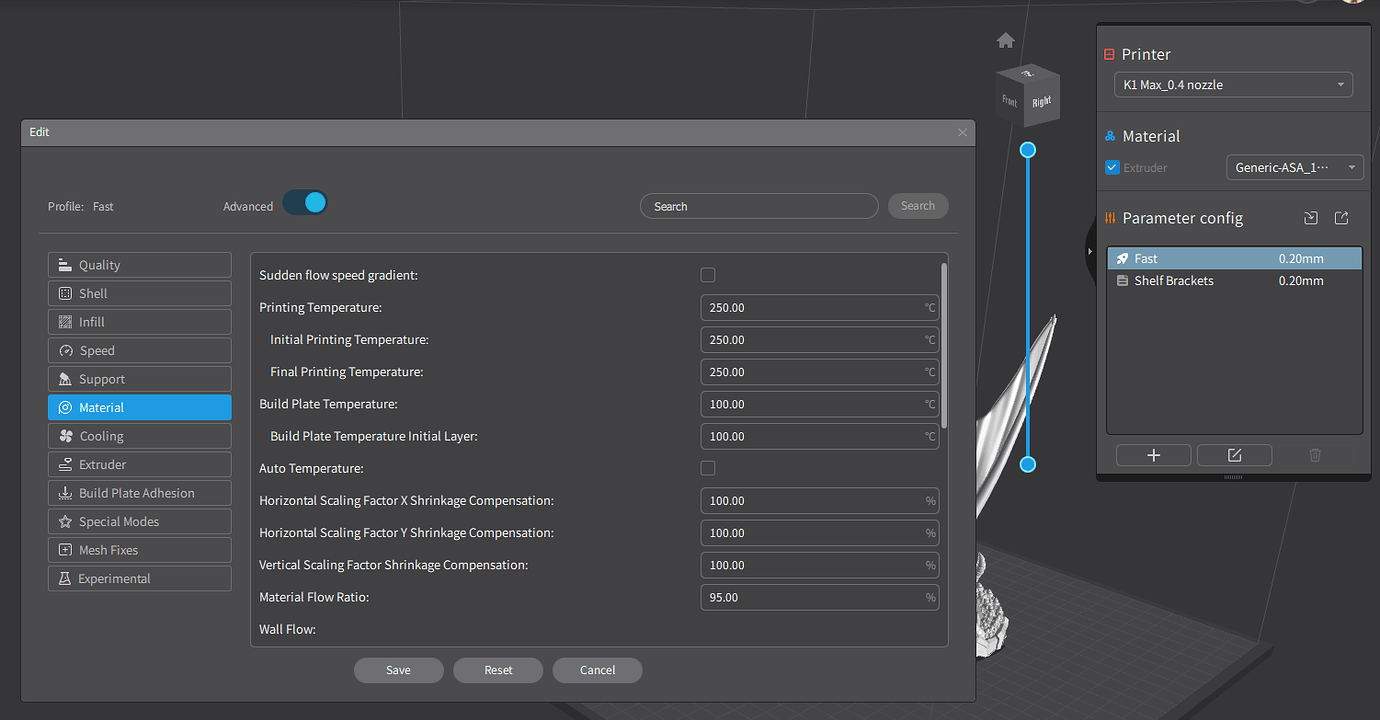Viewport: 1380px width, 720px height.
Task: Save the edited material profile
Action: [398, 670]
